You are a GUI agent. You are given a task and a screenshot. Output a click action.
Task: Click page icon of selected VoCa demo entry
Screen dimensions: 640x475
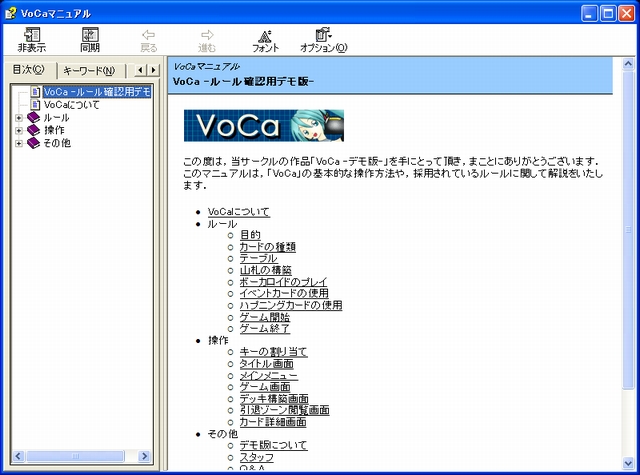[x=36, y=92]
